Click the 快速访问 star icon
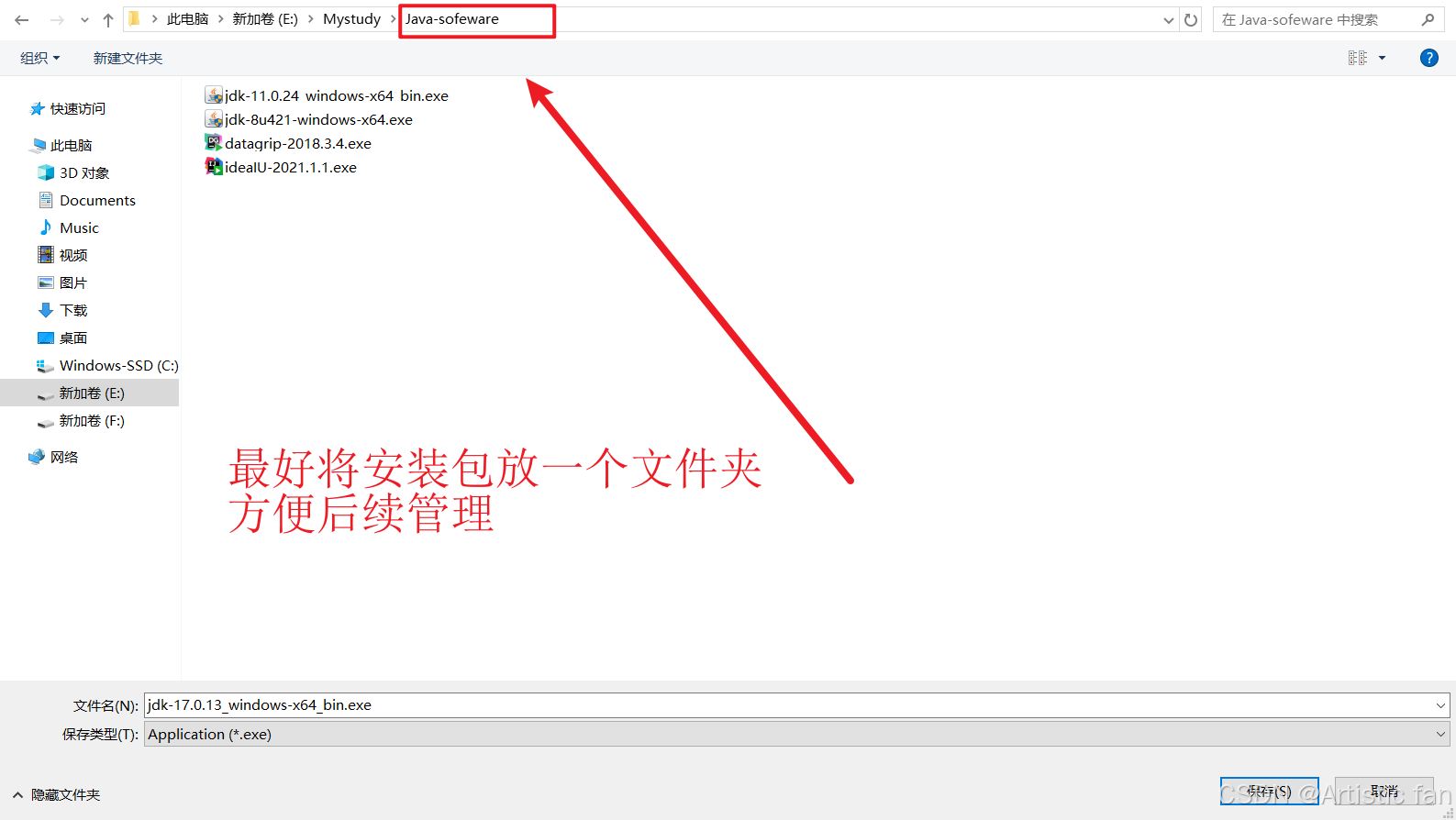The height and width of the screenshot is (820, 1456). 37,108
